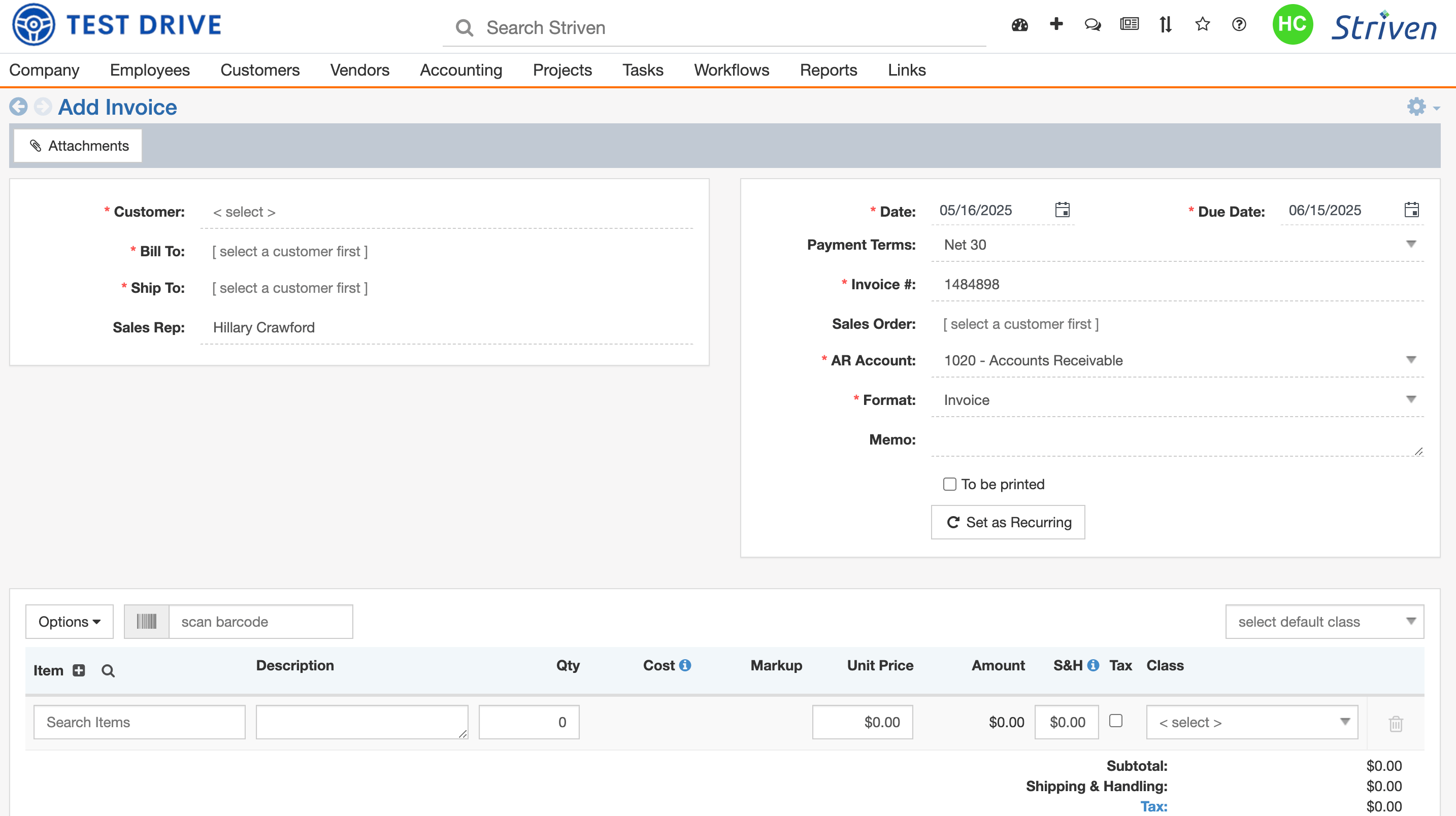Screen dimensions: 1456x816
Task: Open the Date calendar picker icon
Action: coord(1062,210)
